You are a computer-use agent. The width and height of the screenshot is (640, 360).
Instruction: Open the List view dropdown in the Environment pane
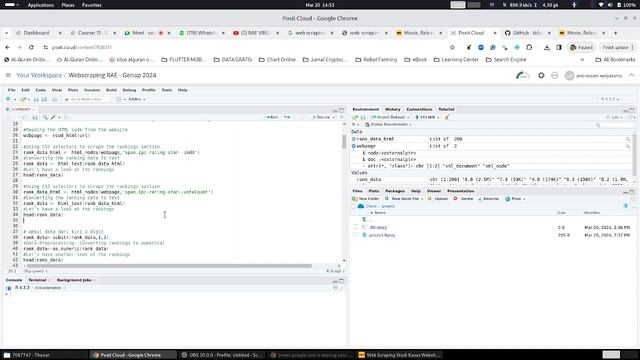click(x=614, y=118)
